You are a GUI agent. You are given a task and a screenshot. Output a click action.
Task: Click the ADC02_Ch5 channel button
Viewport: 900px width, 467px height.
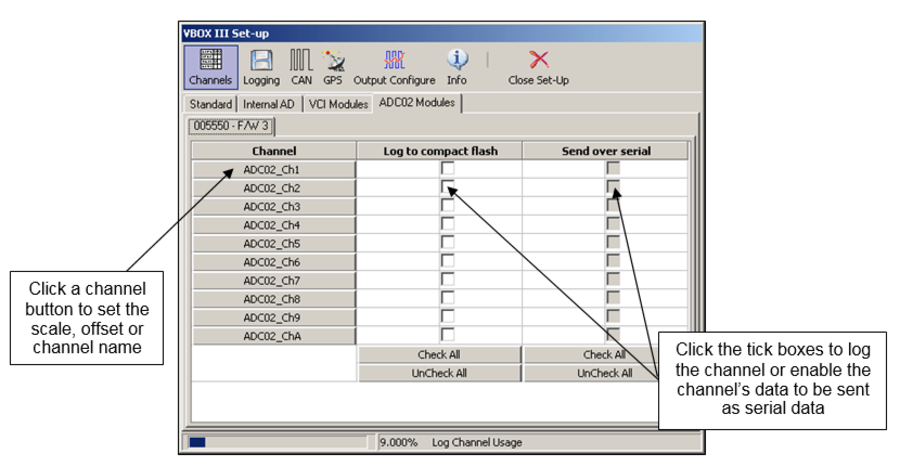point(274,244)
